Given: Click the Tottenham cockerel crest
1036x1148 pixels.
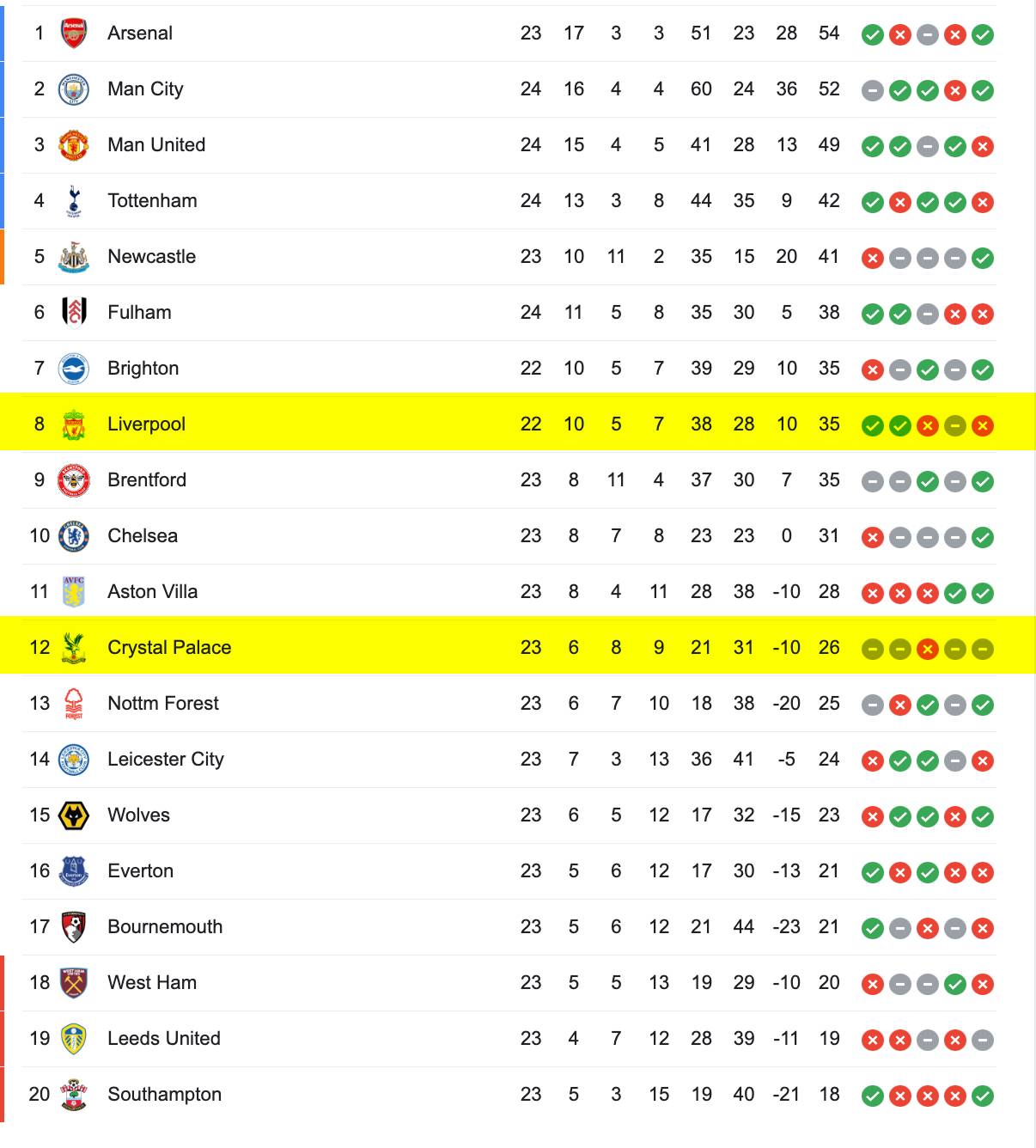Looking at the screenshot, I should click(x=74, y=201).
